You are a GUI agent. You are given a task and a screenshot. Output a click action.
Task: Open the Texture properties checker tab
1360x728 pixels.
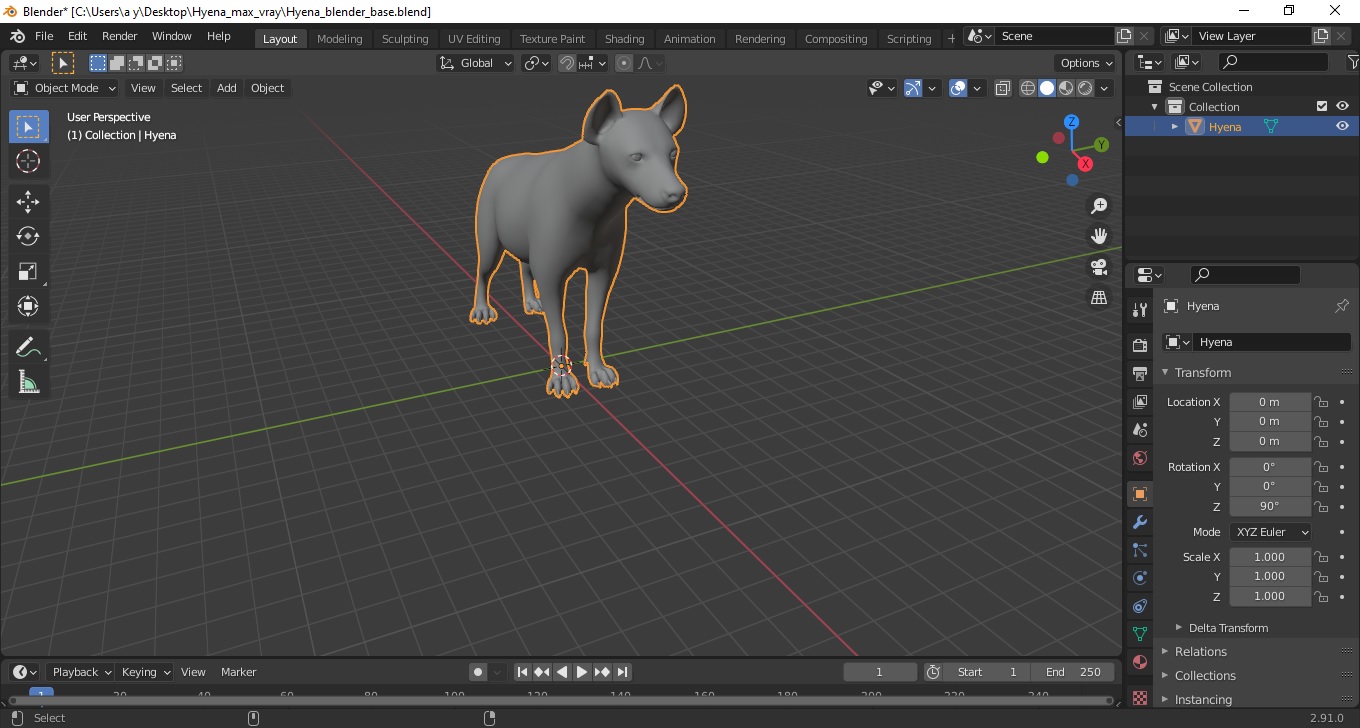1140,696
